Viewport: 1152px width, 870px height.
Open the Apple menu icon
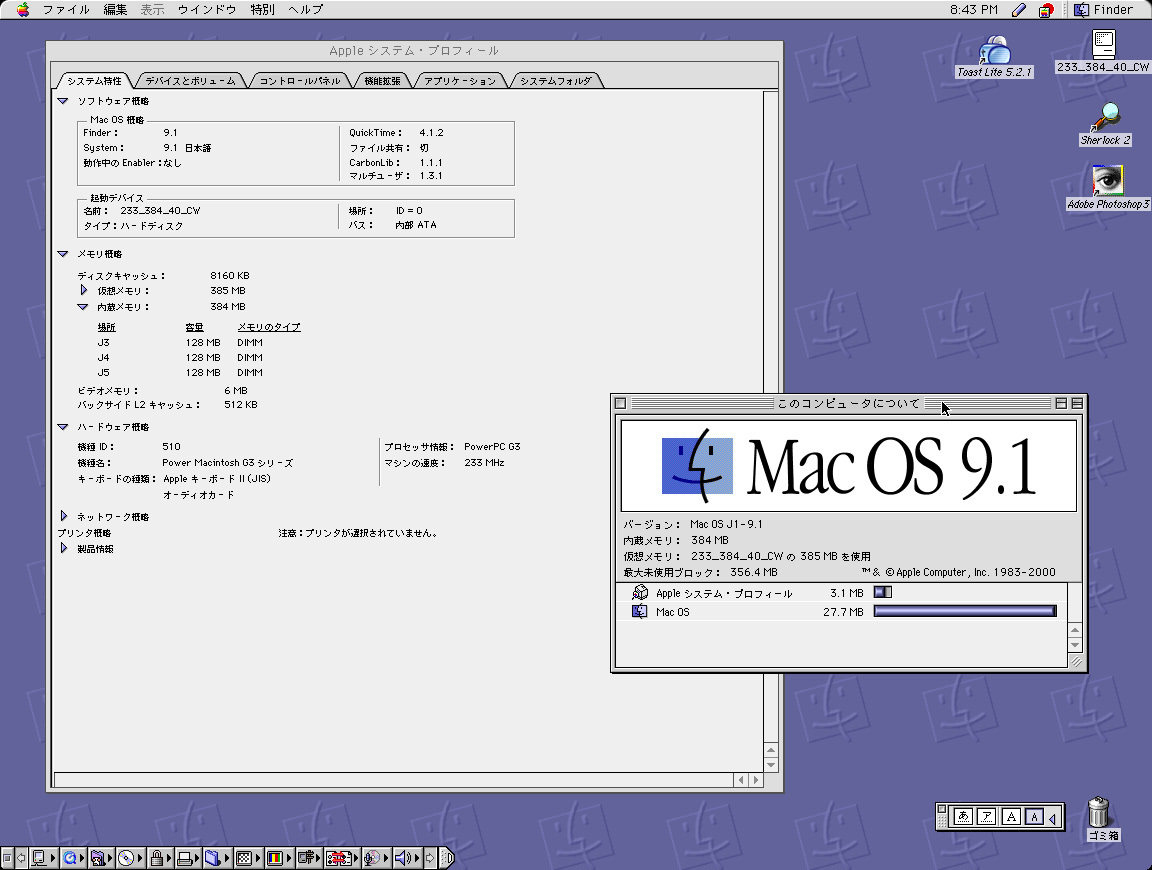23,10
